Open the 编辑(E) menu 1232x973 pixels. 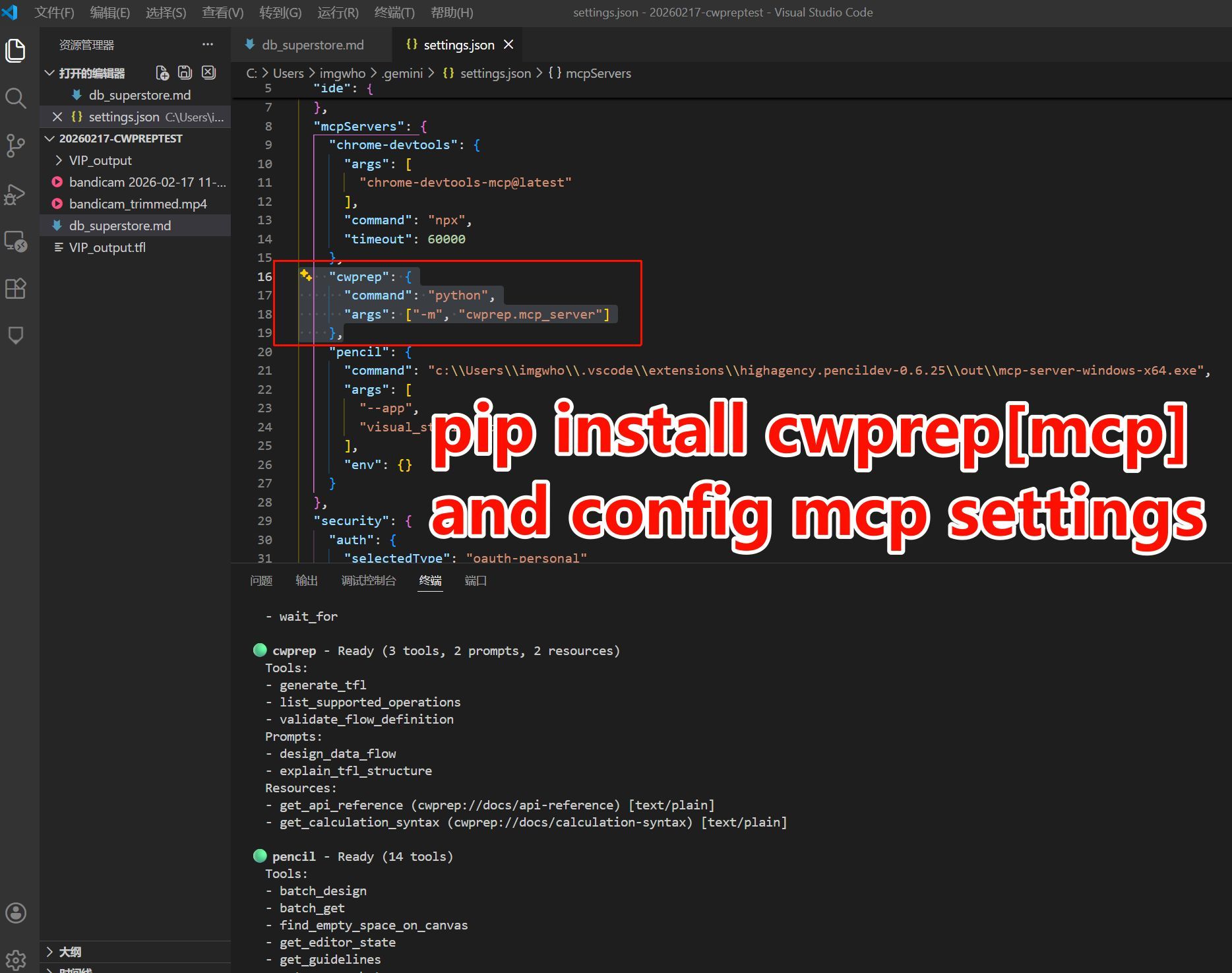click(x=110, y=13)
